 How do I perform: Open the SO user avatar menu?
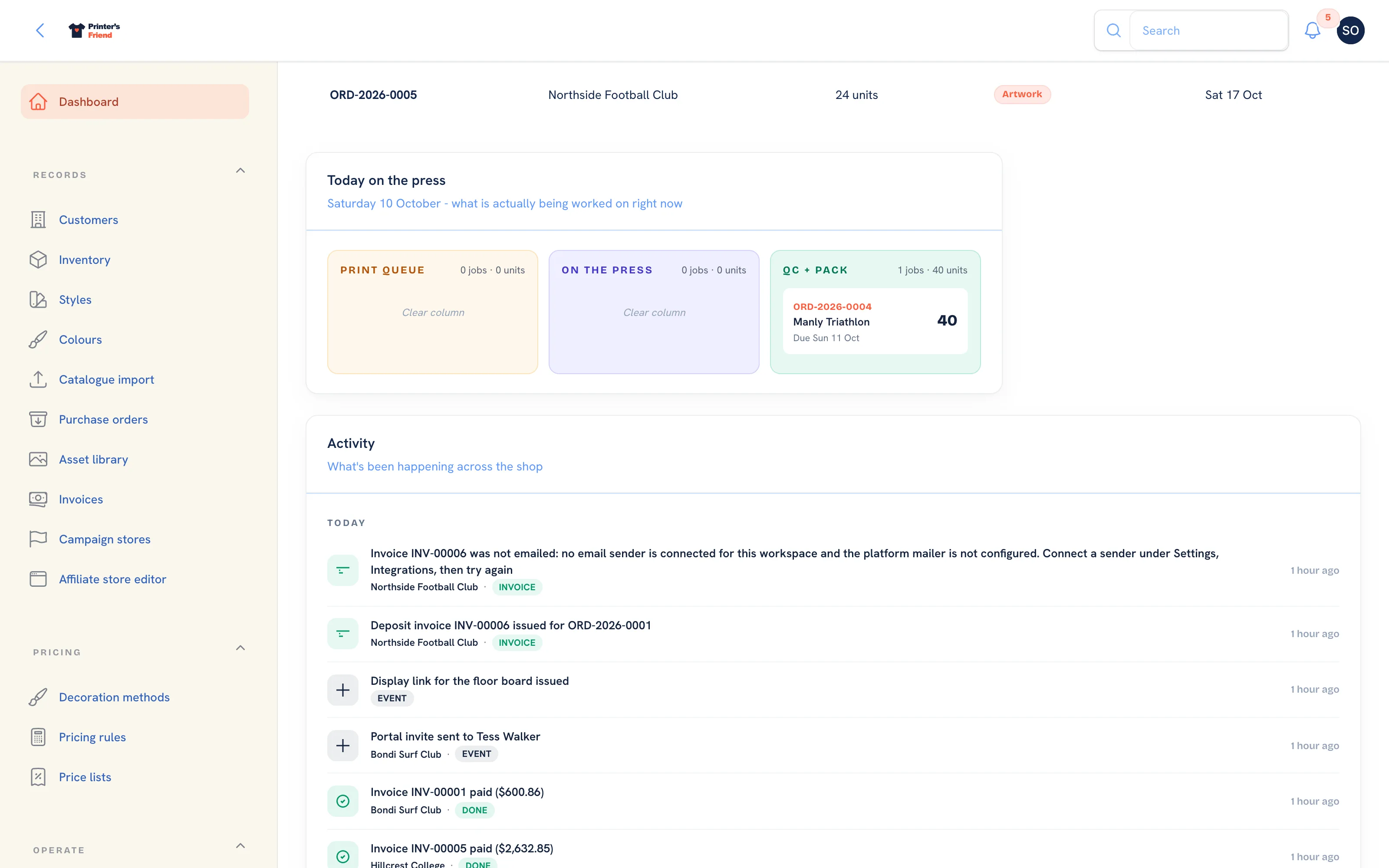coord(1350,30)
